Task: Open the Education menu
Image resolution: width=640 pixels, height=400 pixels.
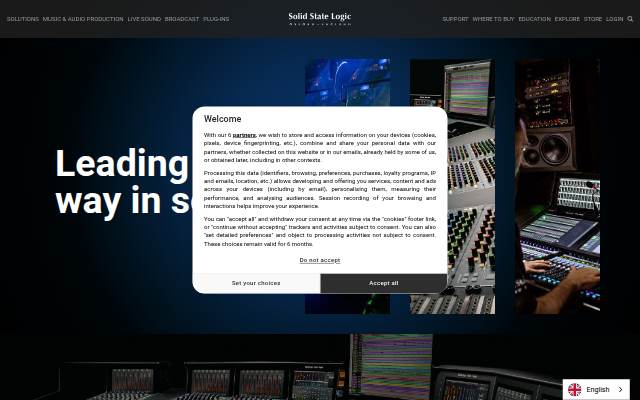Action: pos(534,19)
